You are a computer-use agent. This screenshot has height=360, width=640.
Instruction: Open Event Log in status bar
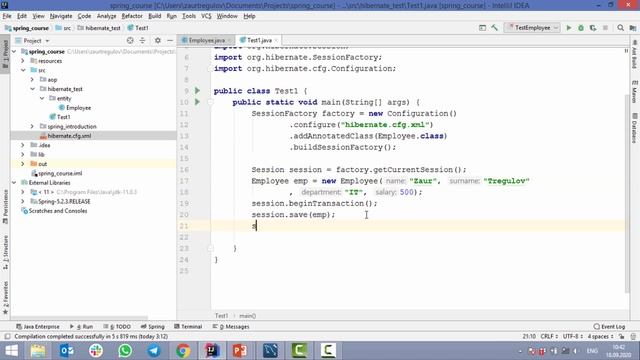click(609, 327)
